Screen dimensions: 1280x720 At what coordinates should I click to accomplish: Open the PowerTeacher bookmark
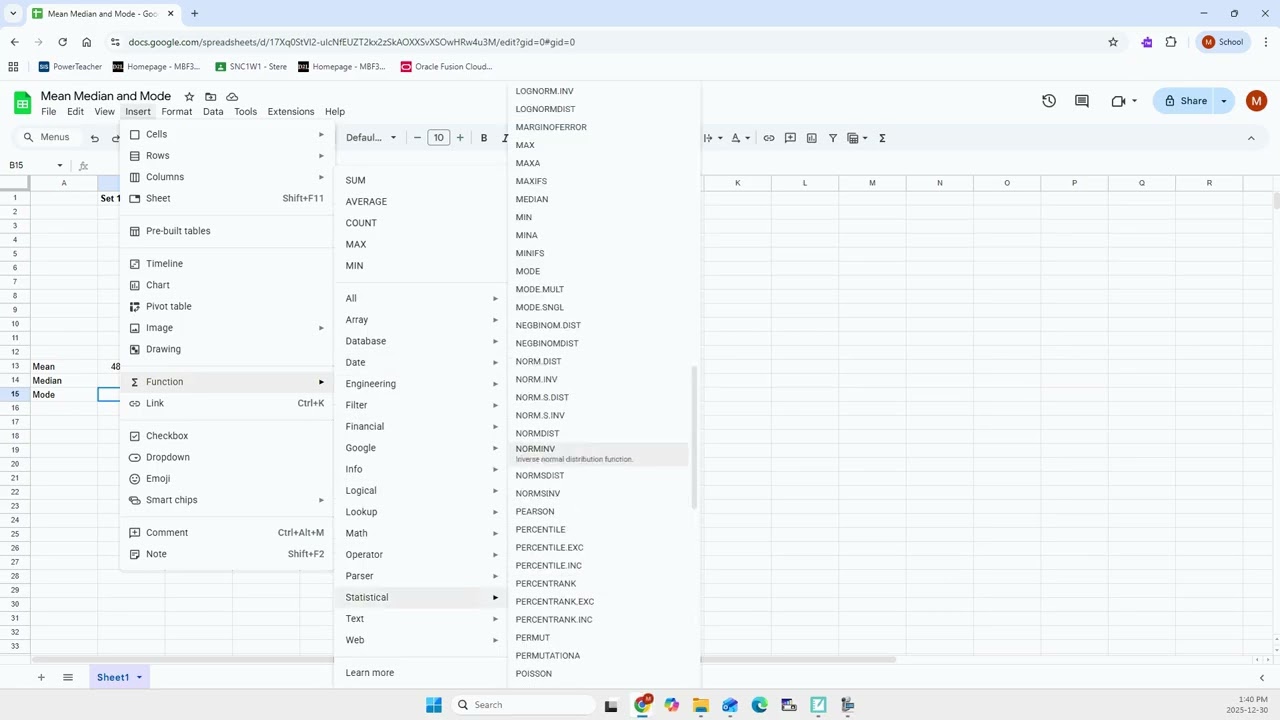70,67
